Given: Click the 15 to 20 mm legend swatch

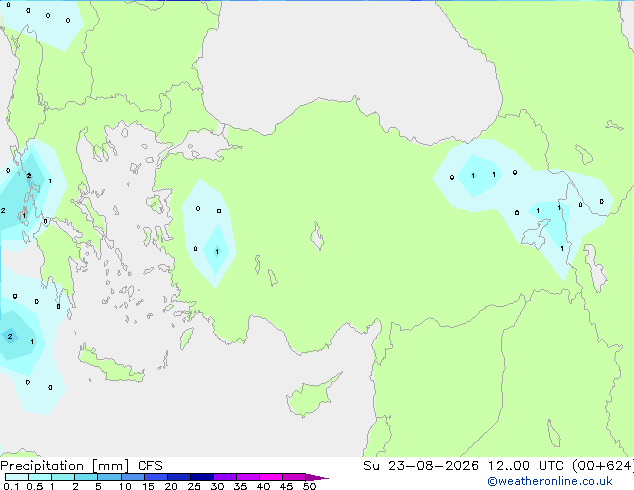Looking at the screenshot, I should [x=156, y=477].
